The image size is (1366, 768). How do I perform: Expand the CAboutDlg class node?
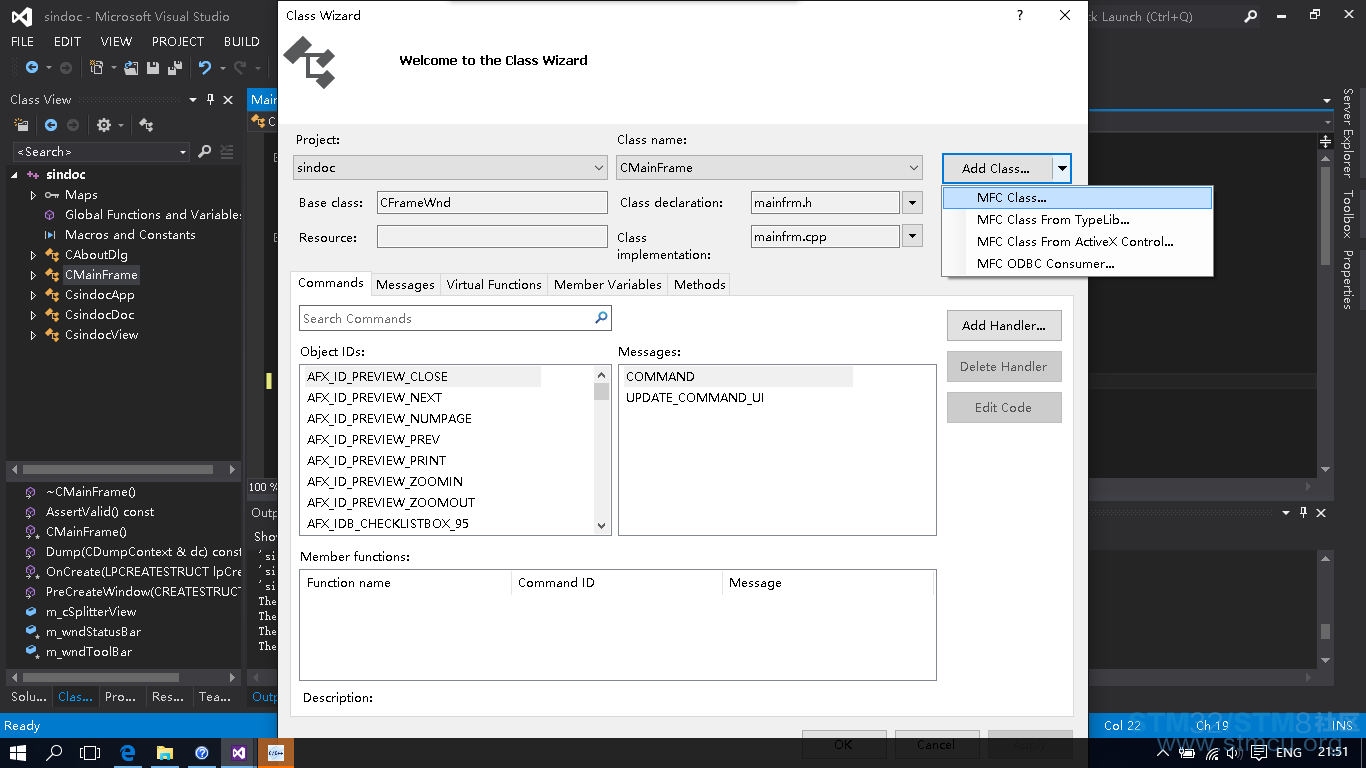[33, 255]
